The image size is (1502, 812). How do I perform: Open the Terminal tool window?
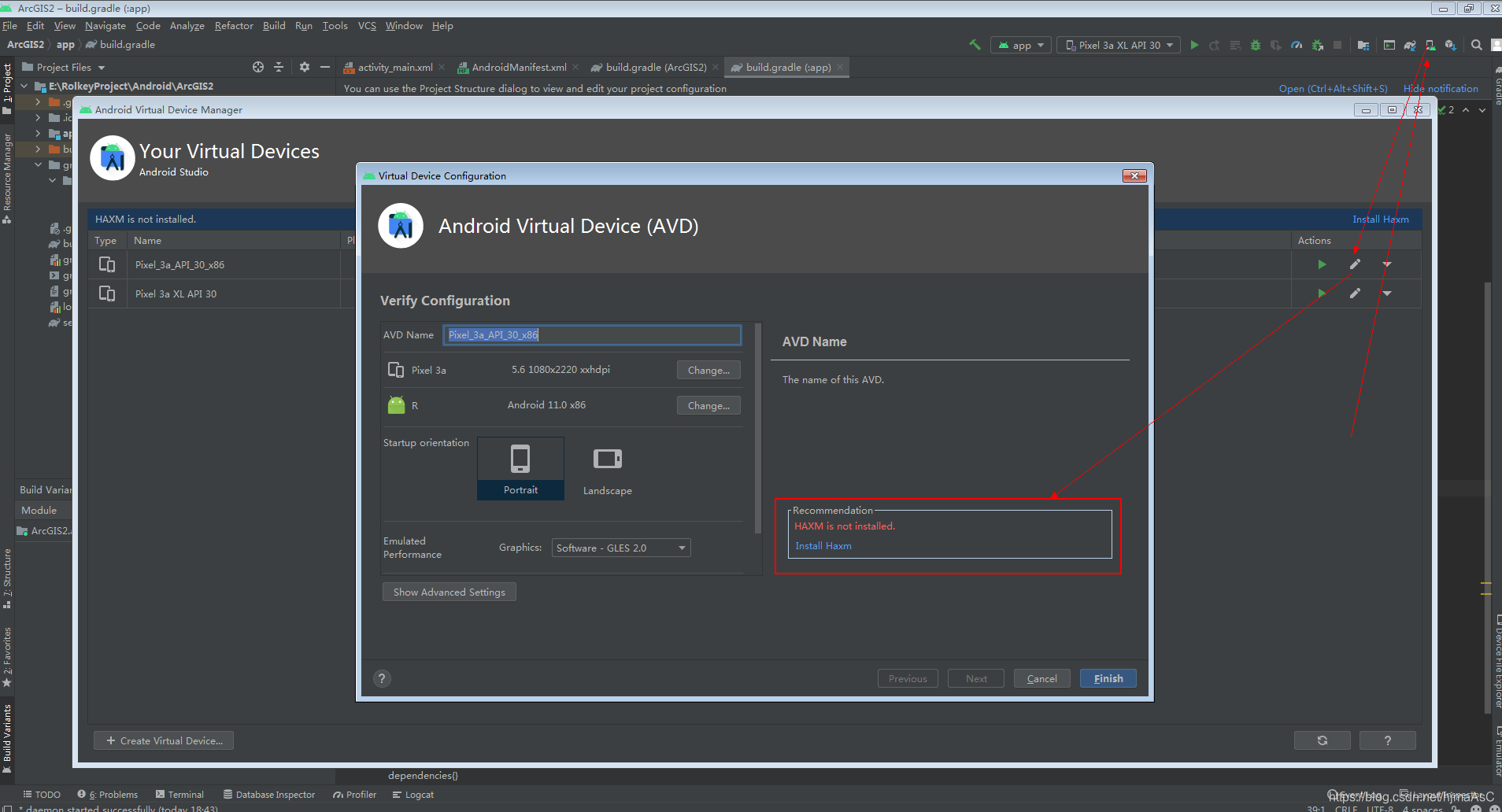pyautogui.click(x=179, y=795)
